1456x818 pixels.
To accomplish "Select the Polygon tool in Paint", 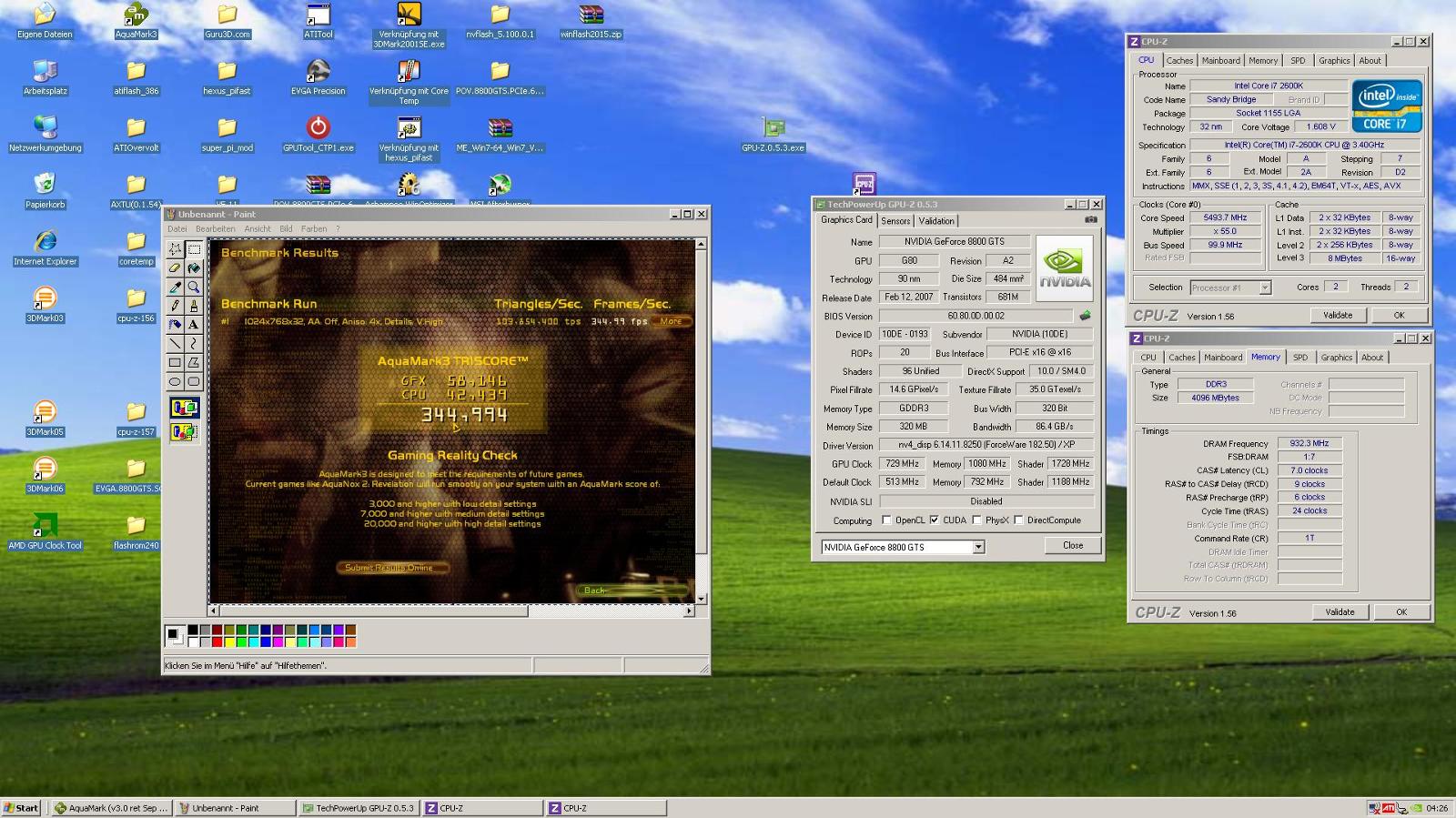I will (194, 363).
